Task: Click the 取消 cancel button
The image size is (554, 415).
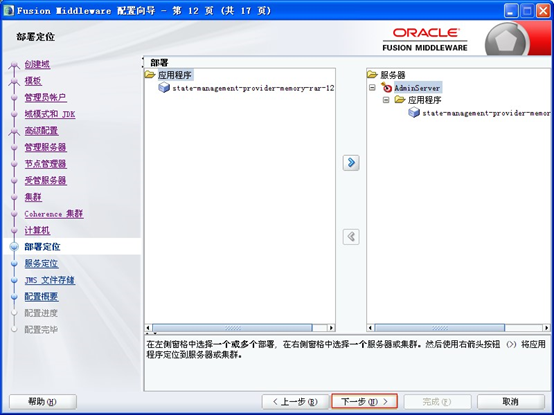Action: 511,402
